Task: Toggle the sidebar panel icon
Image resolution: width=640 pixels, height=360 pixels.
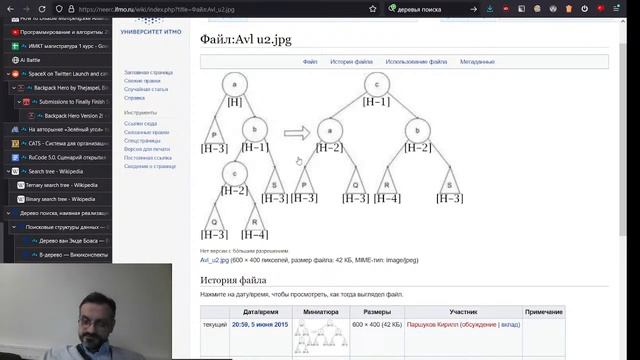Action: point(521,9)
